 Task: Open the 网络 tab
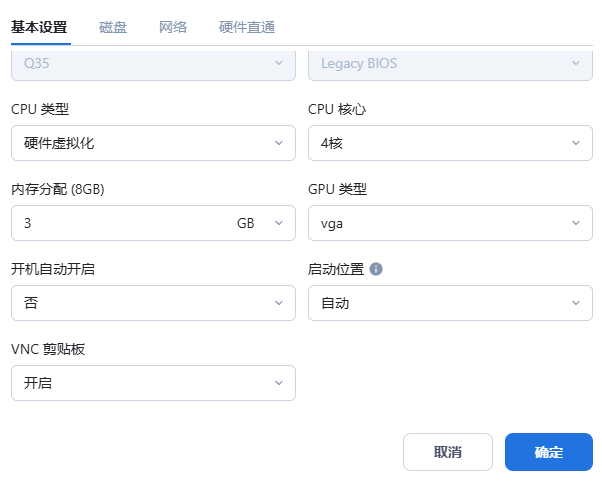click(x=173, y=27)
